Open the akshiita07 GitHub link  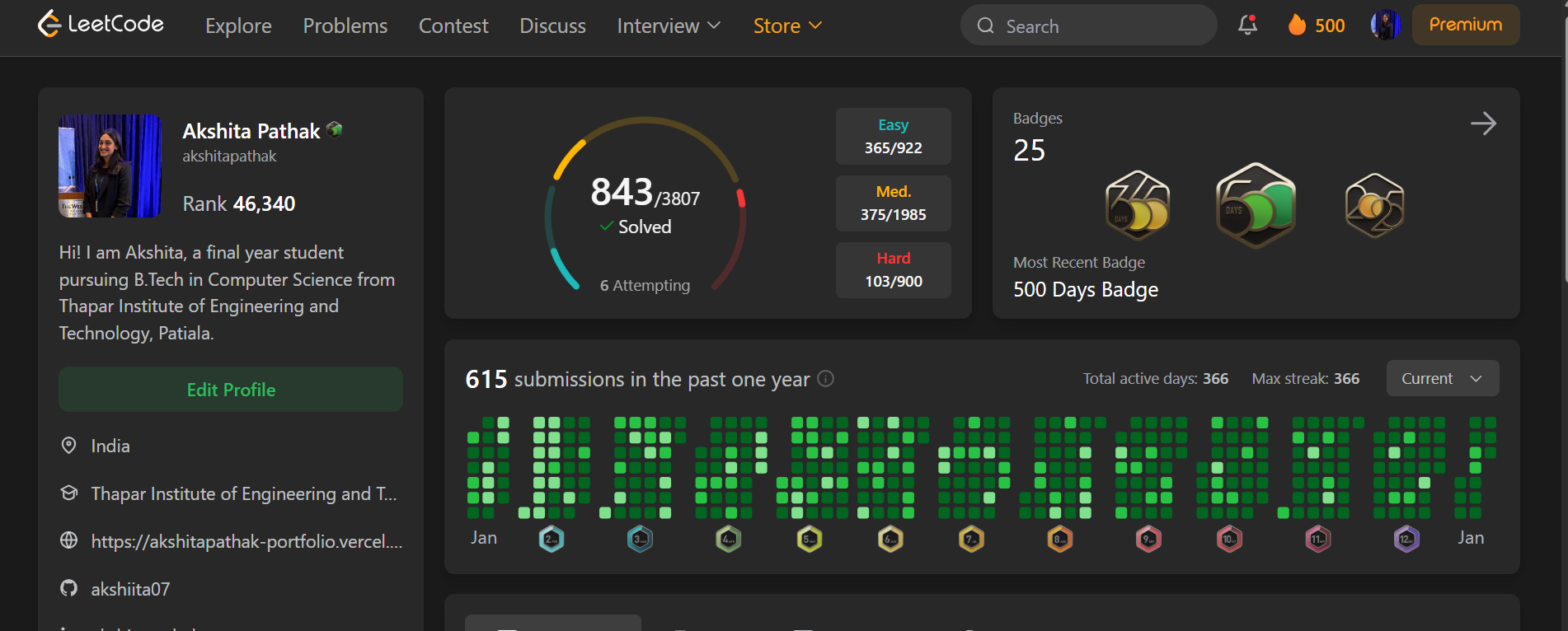coord(130,589)
